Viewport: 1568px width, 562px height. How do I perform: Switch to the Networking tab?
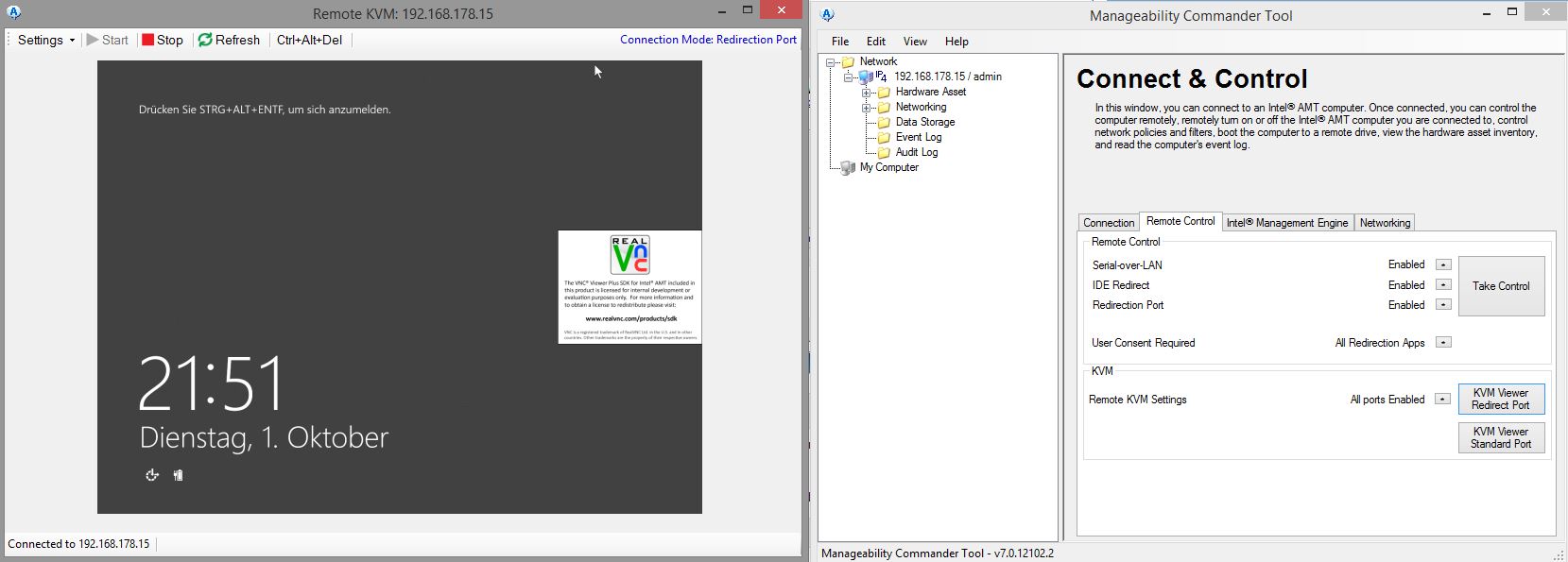1385,223
